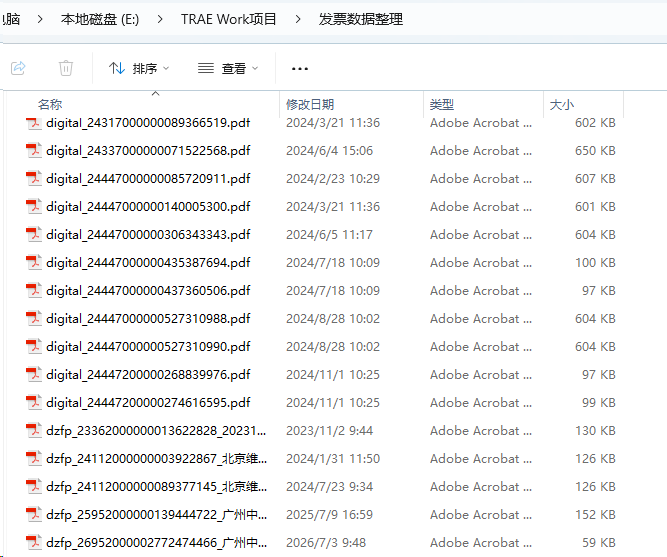Select file name dzfp_24112000000089377145_北京维...
The height and width of the screenshot is (557, 667).
tap(156, 487)
